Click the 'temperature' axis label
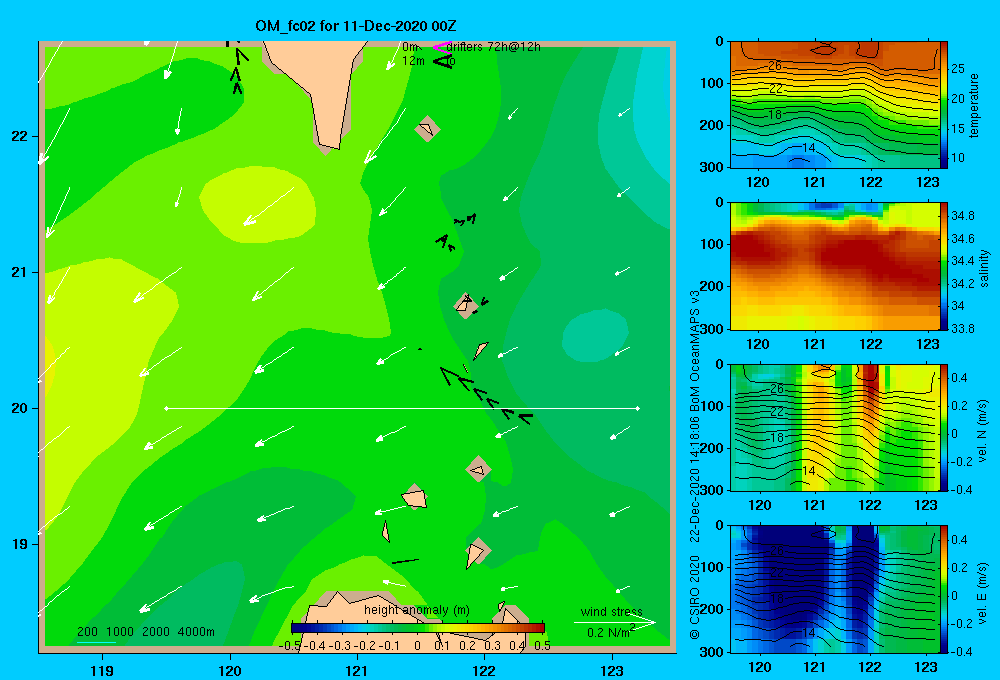The image size is (1000, 680). (x=974, y=105)
